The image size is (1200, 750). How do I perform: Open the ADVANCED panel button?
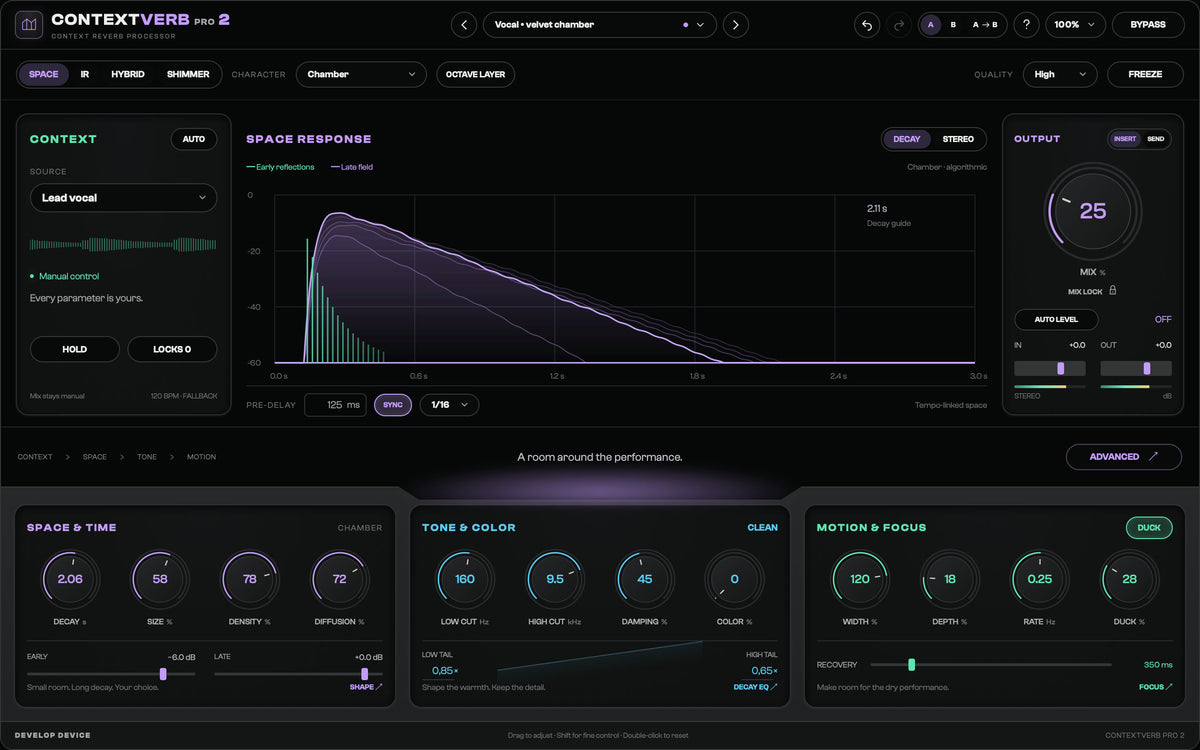point(1124,457)
